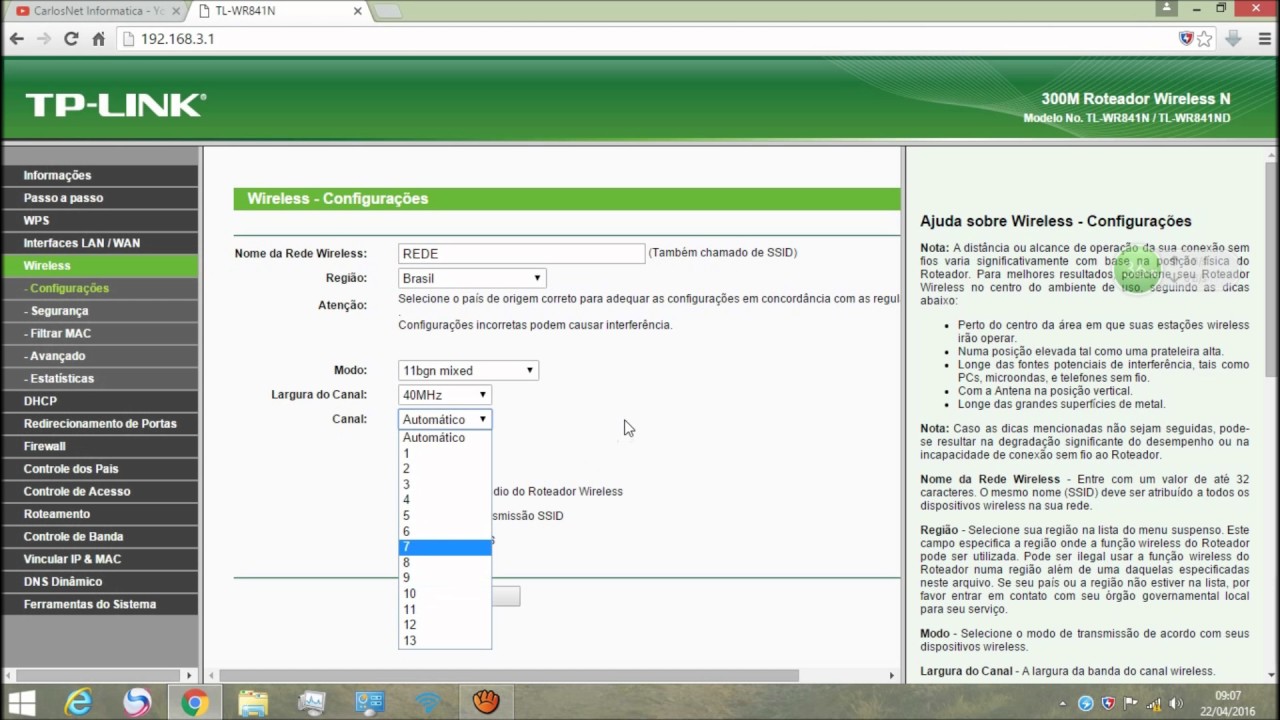Launch Internet Explorer from the taskbar
This screenshot has height=720, width=1280.
click(79, 703)
